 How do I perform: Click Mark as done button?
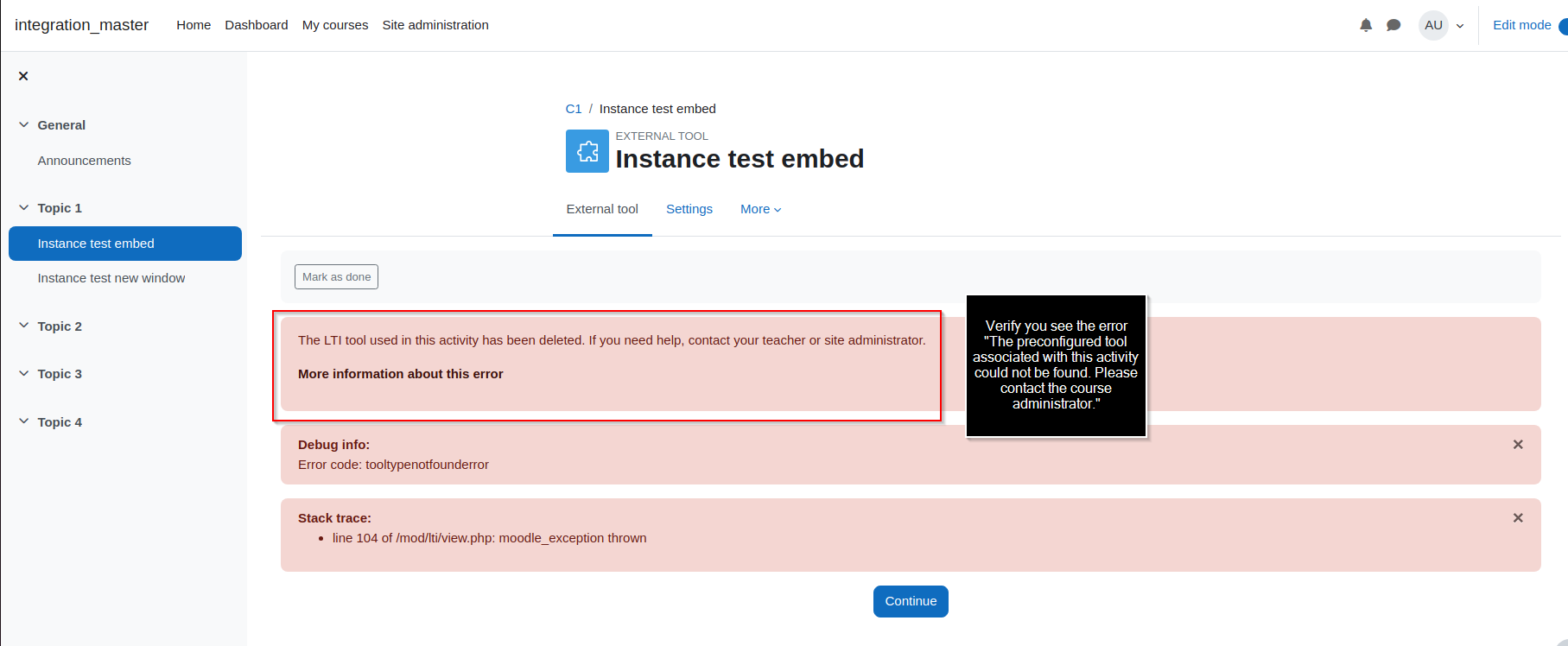tap(336, 277)
